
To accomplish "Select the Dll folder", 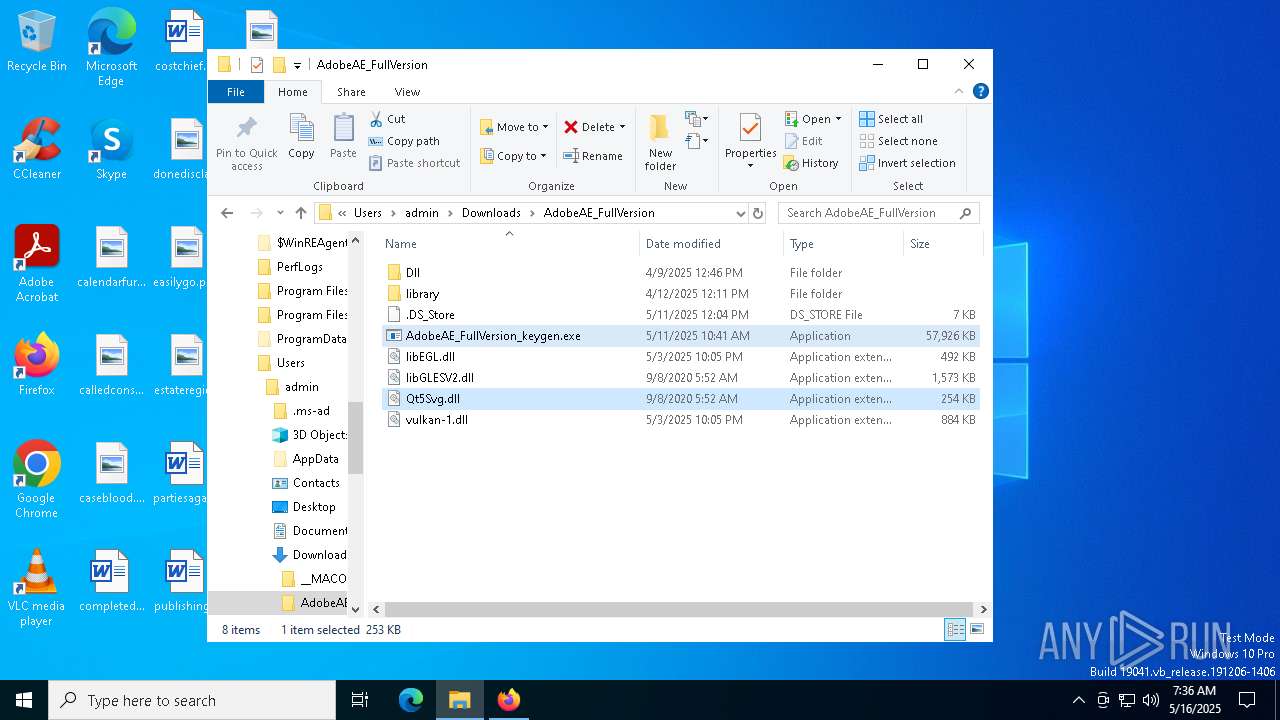I will 682,273.
